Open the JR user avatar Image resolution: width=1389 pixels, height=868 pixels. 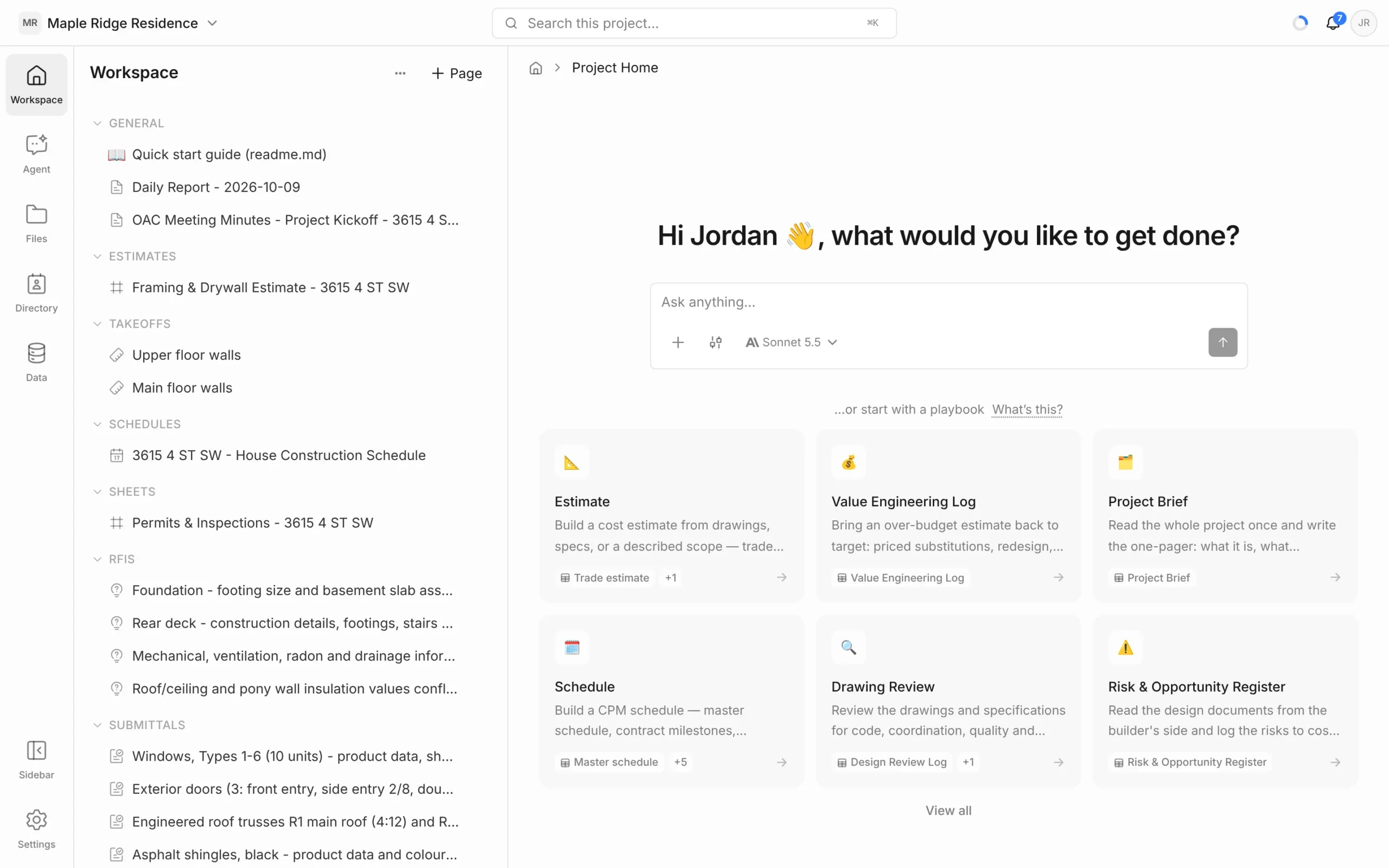tap(1363, 23)
